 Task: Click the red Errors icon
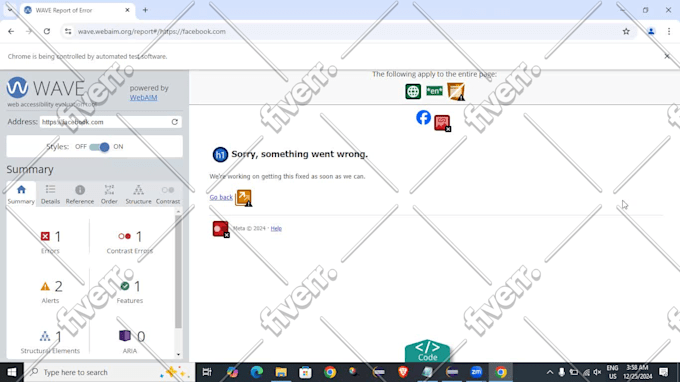tap(45, 236)
